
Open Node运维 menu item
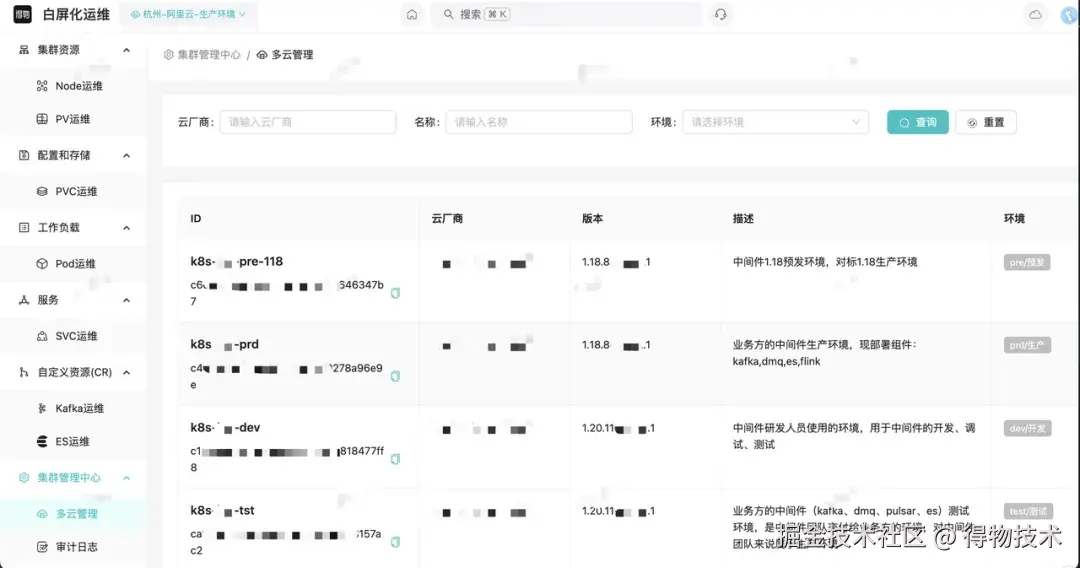(x=73, y=86)
